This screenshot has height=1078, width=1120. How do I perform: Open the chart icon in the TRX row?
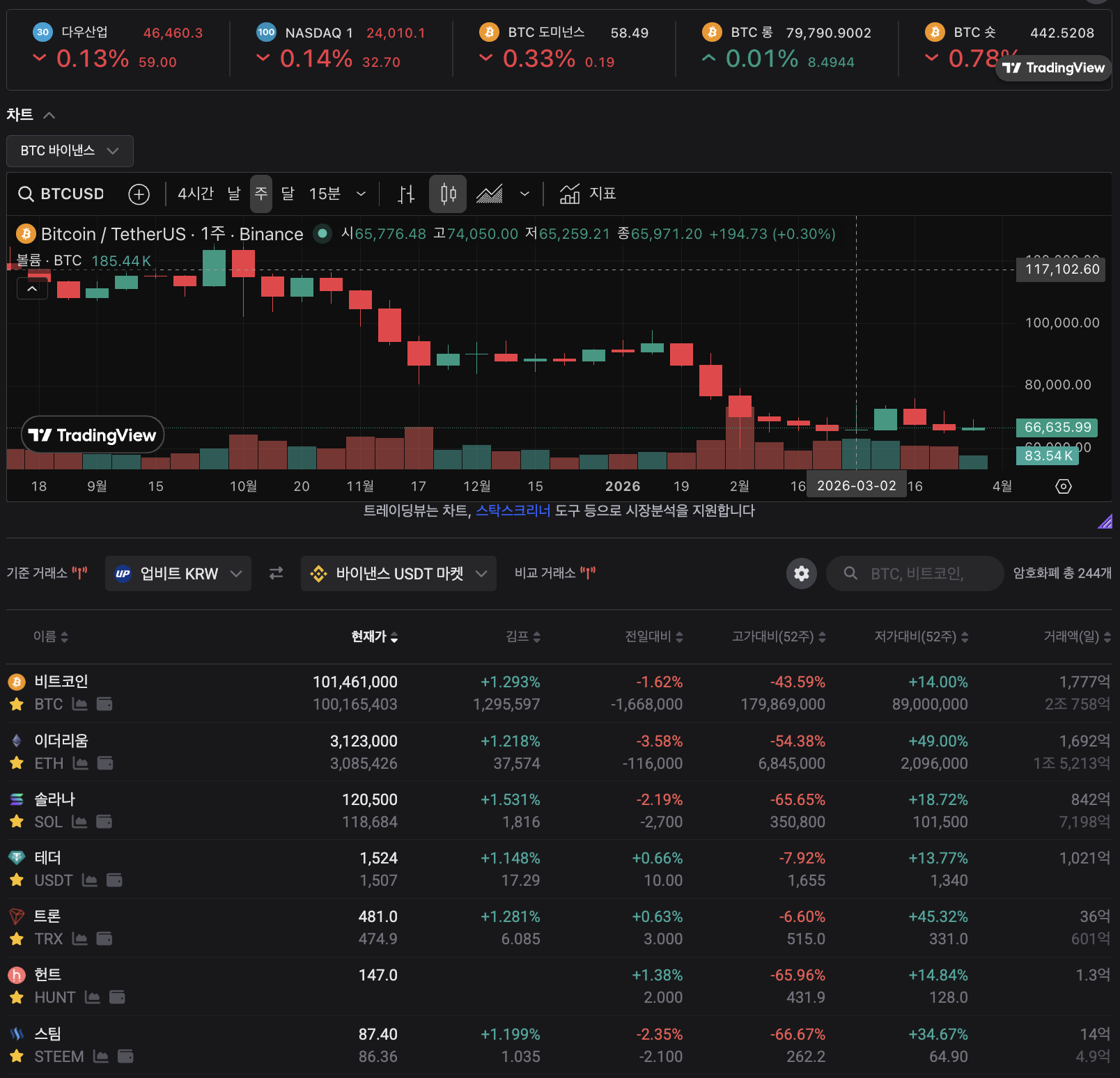[80, 939]
